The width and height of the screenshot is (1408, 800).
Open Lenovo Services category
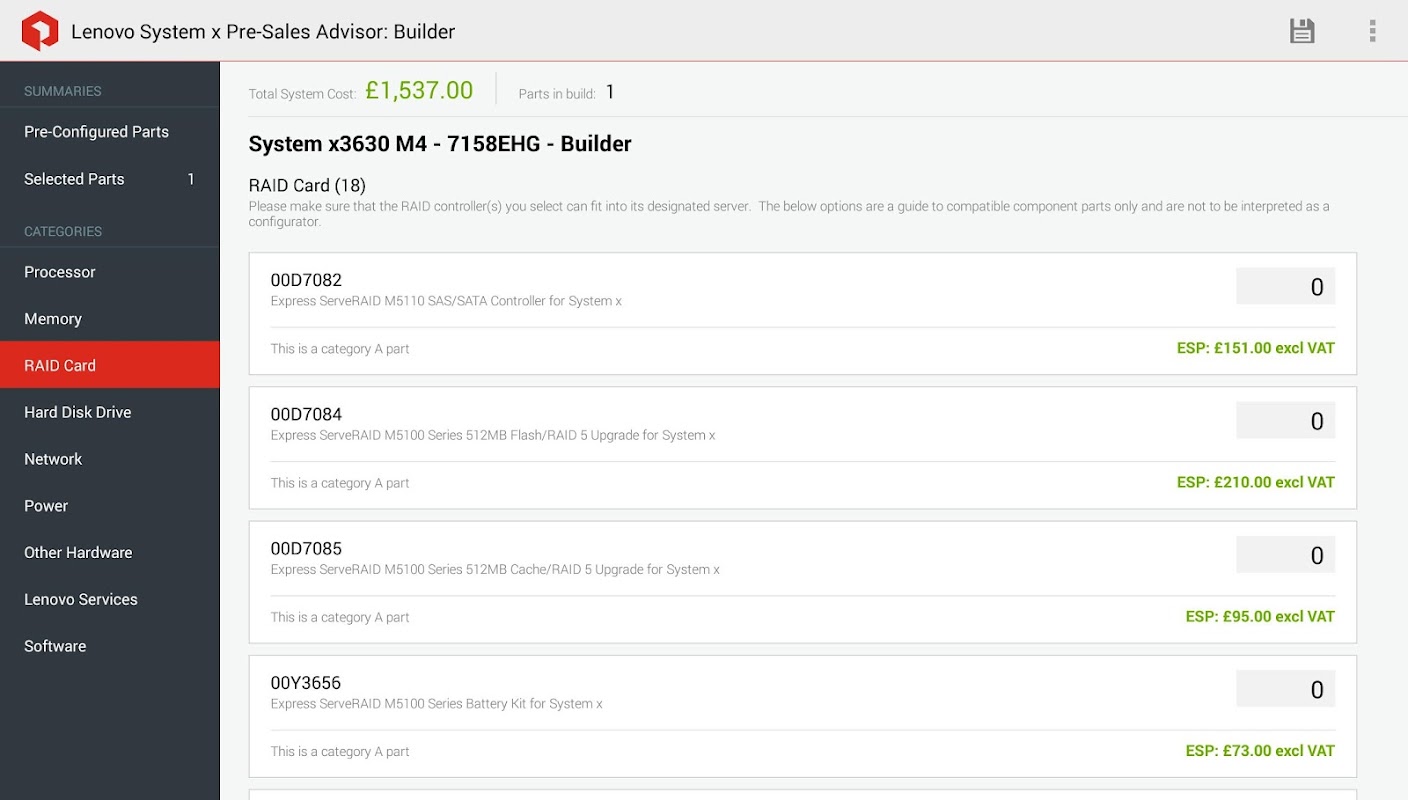[110, 599]
